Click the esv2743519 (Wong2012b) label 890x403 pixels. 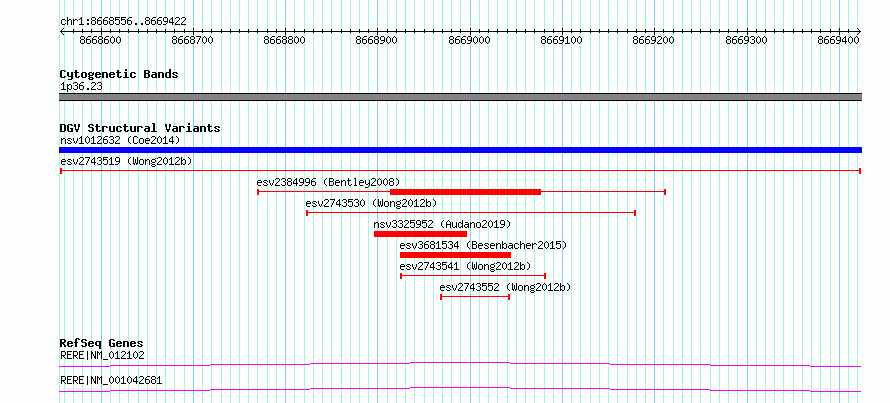[x=126, y=161]
